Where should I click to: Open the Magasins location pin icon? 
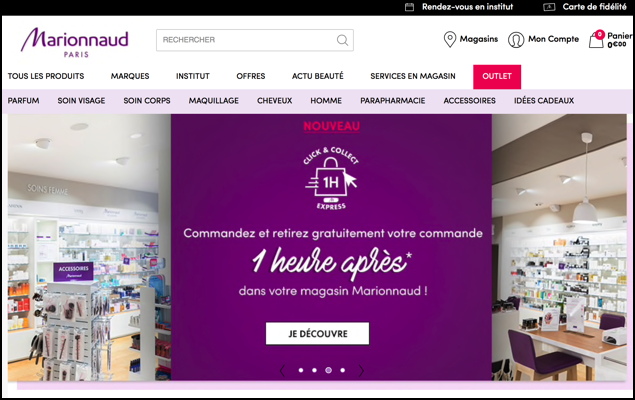(450, 39)
